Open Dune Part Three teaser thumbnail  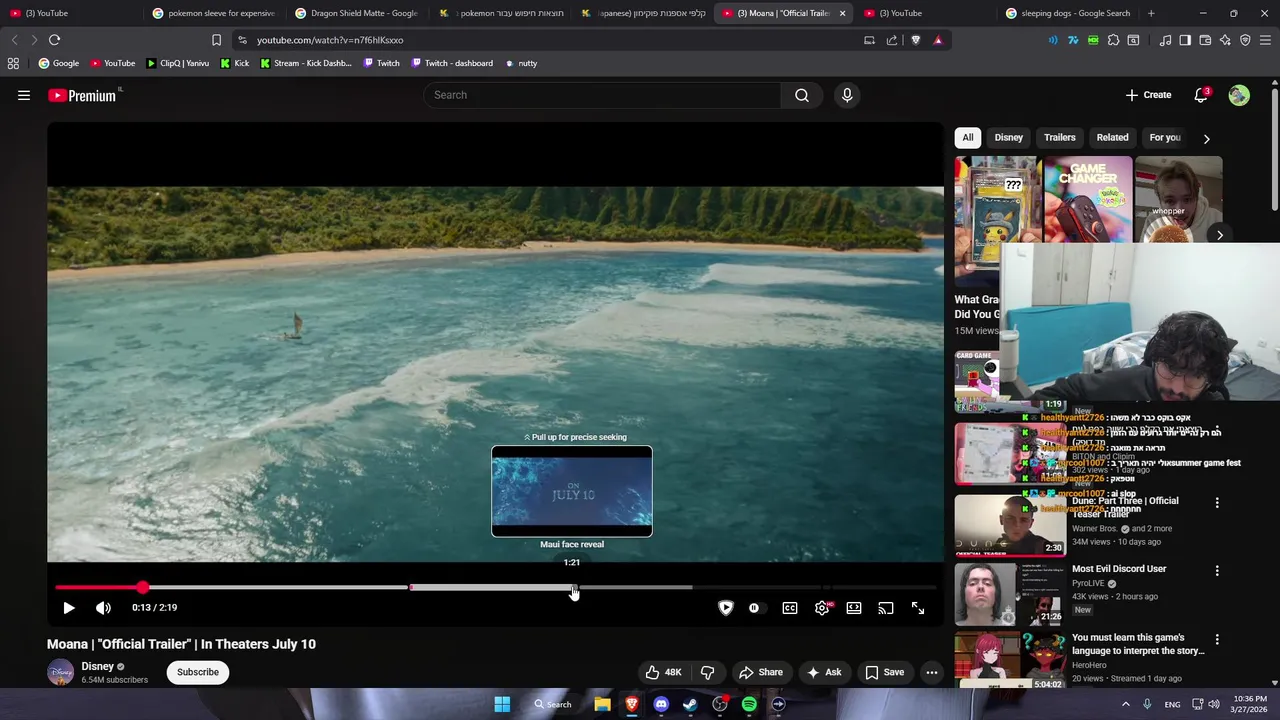1010,525
